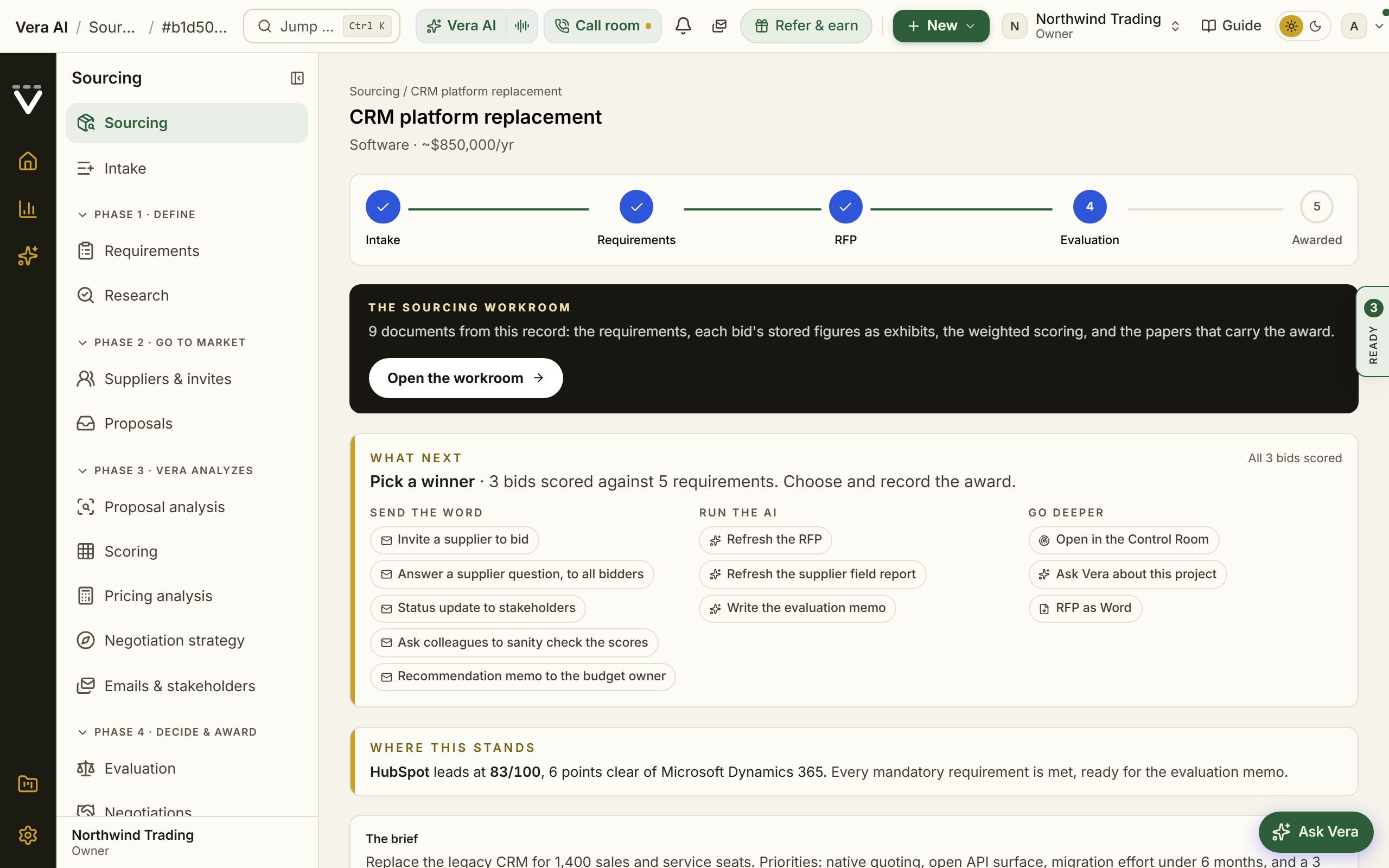Open Scoring in the sidebar
Viewport: 1389px width, 868px height.
pyautogui.click(x=187, y=551)
